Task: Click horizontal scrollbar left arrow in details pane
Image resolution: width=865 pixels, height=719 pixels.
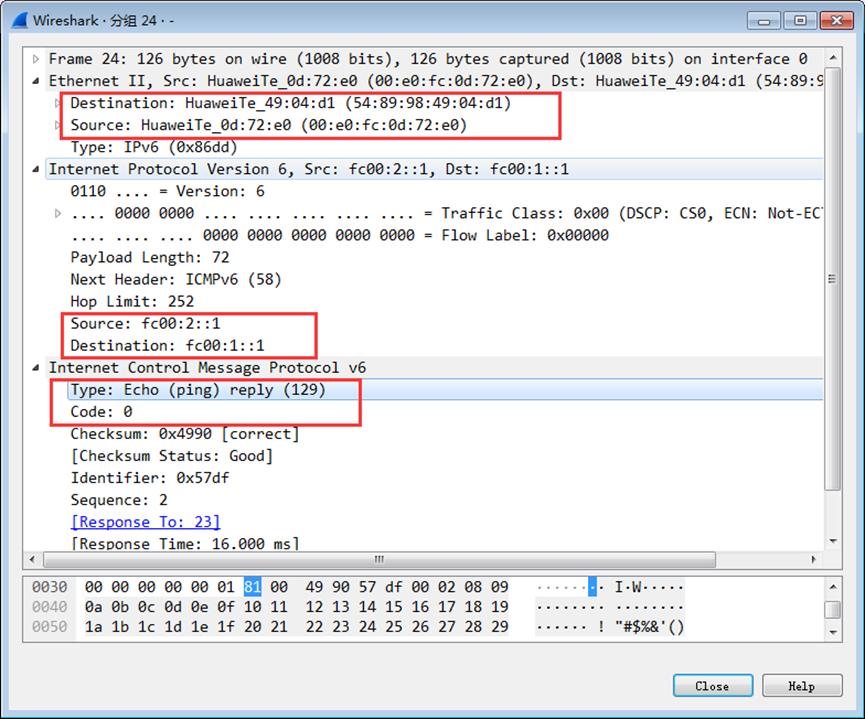Action: (x=32, y=560)
